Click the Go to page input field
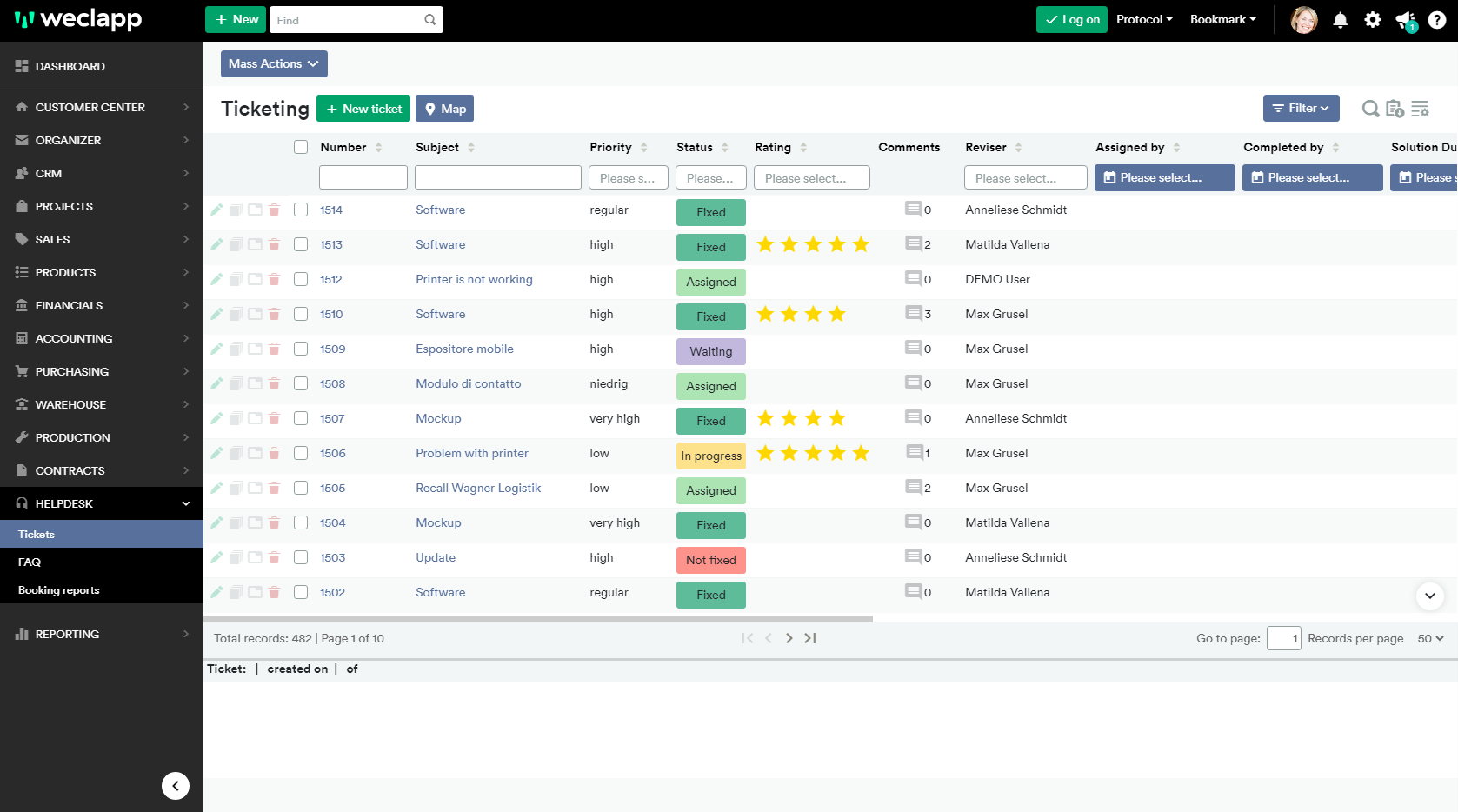Viewport: 1458px width, 812px height. (x=1283, y=638)
